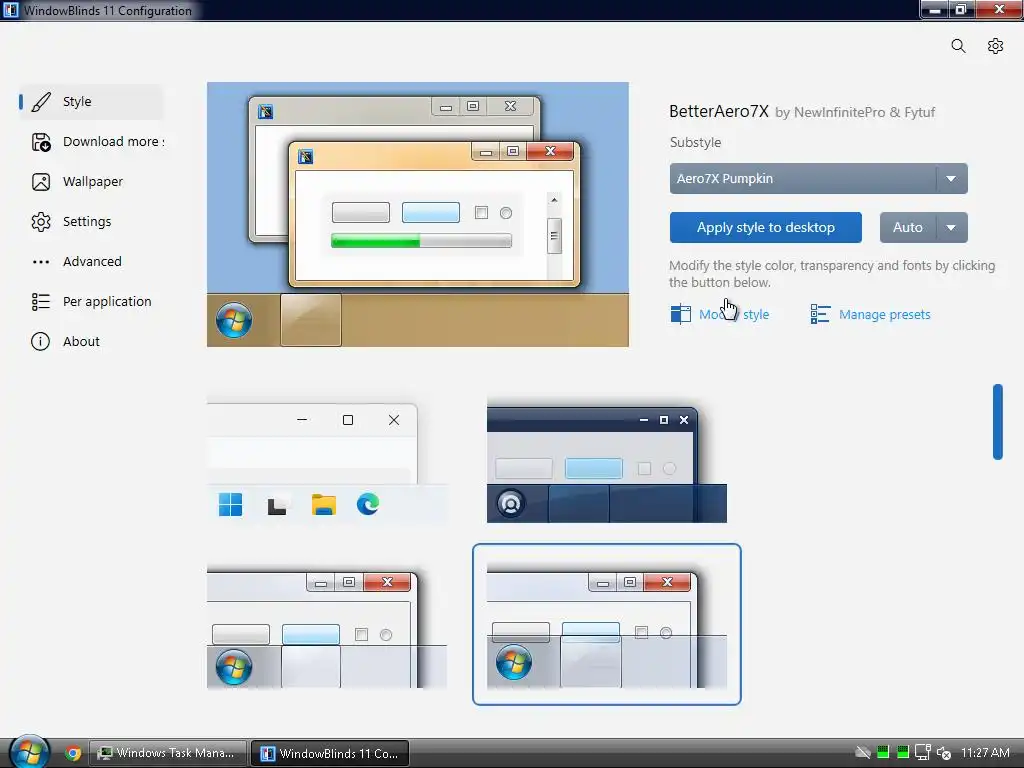Image resolution: width=1024 pixels, height=768 pixels.
Task: Expand the arrow next to Auto
Action: point(952,227)
